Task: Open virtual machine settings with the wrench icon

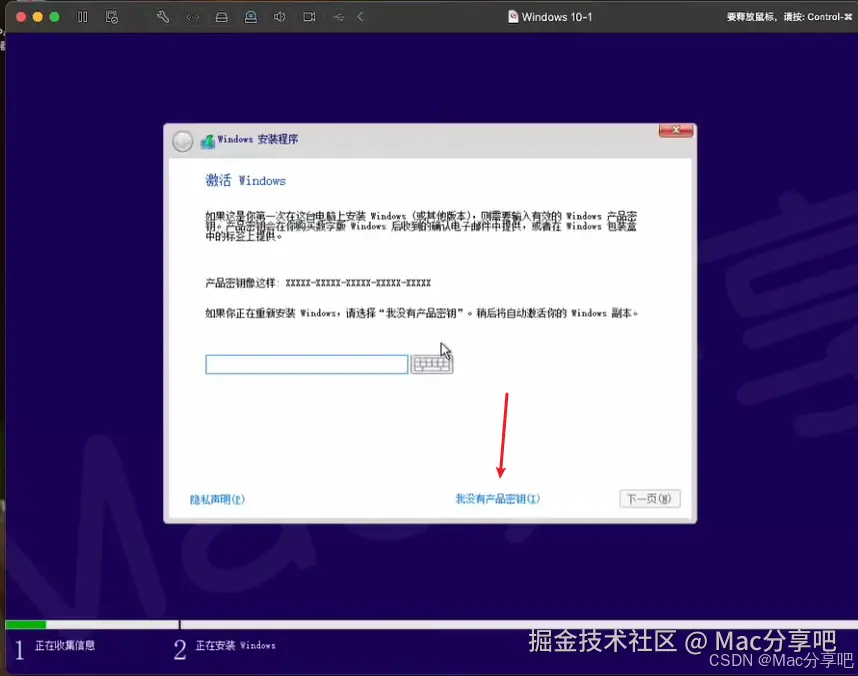Action: pyautogui.click(x=165, y=17)
